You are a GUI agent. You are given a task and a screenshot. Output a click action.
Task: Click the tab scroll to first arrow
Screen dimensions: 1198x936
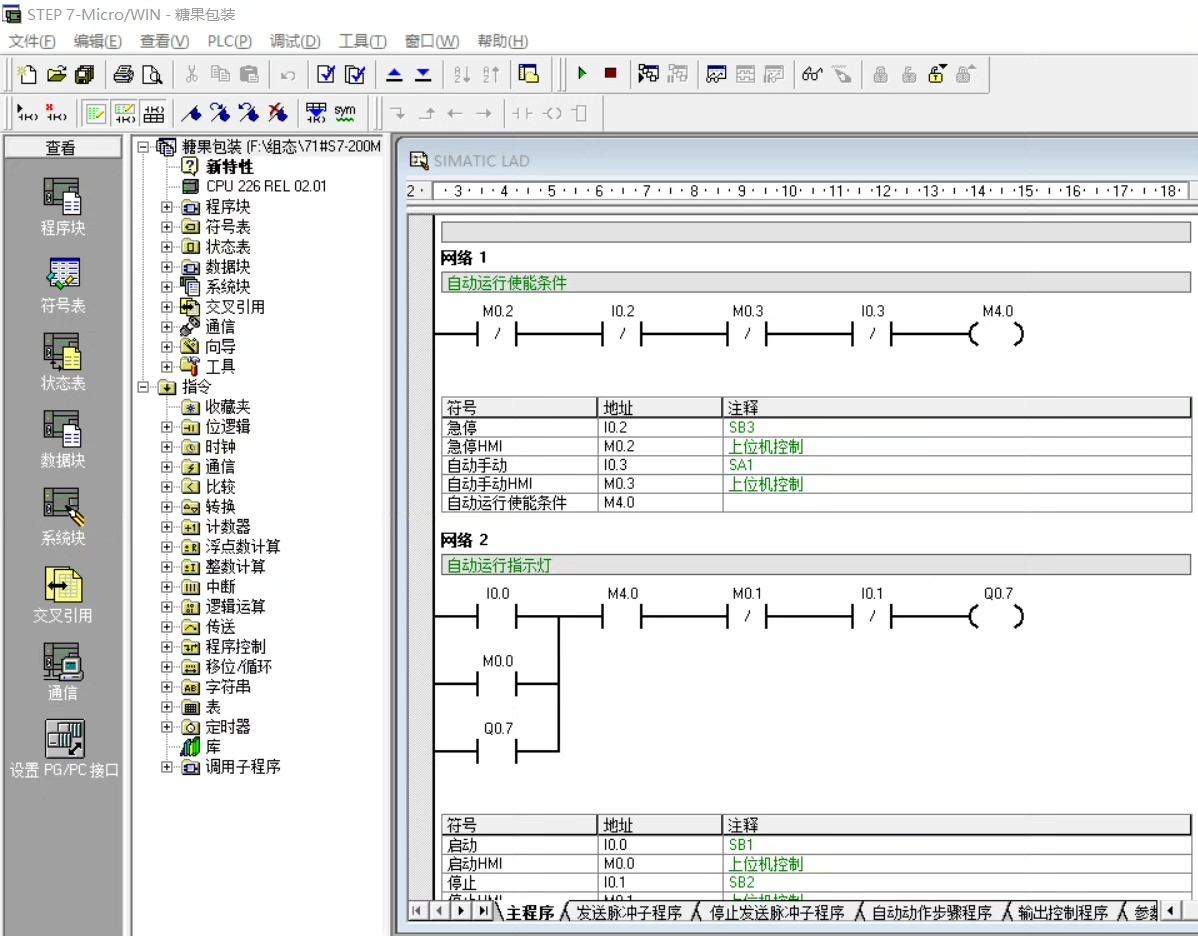pyautogui.click(x=416, y=910)
